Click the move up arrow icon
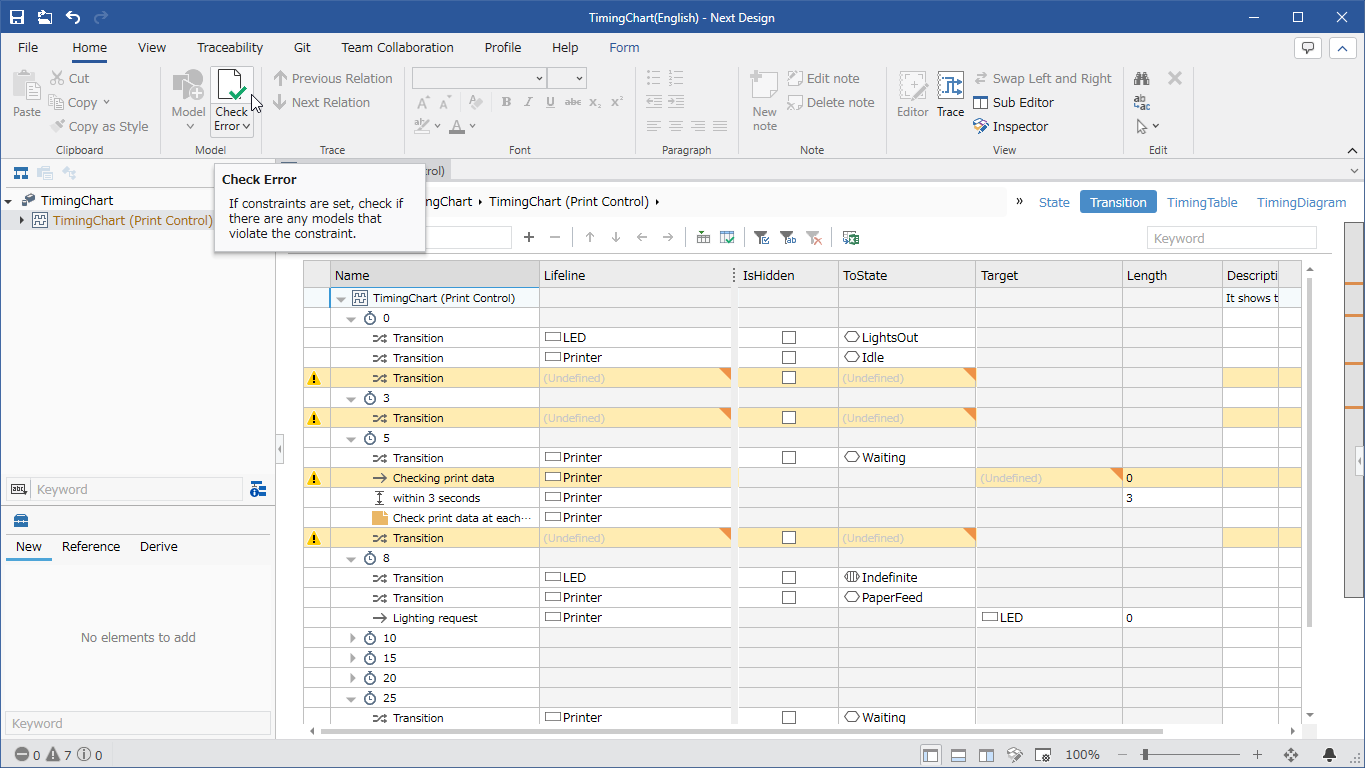Image resolution: width=1365 pixels, height=768 pixels. pyautogui.click(x=590, y=237)
